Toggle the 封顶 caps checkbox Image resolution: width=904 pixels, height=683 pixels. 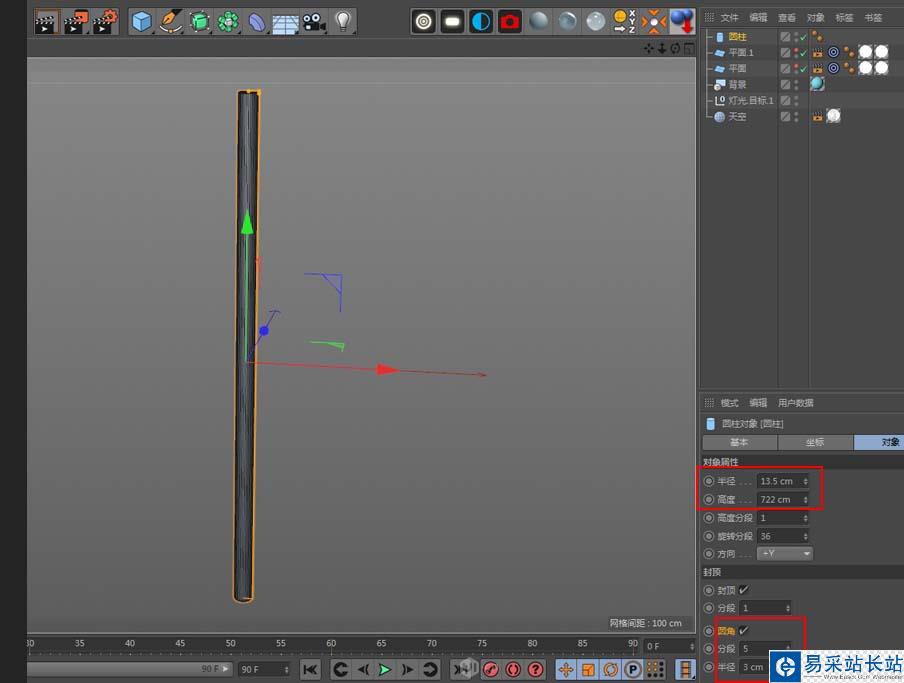[744, 590]
